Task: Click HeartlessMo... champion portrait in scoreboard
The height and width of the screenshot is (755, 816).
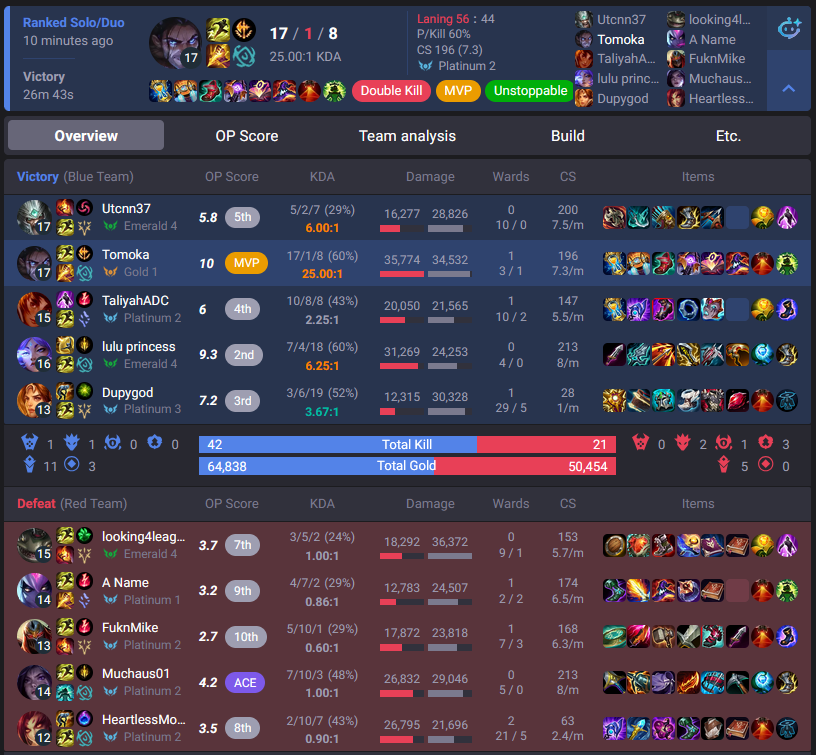Action: click(x=34, y=728)
